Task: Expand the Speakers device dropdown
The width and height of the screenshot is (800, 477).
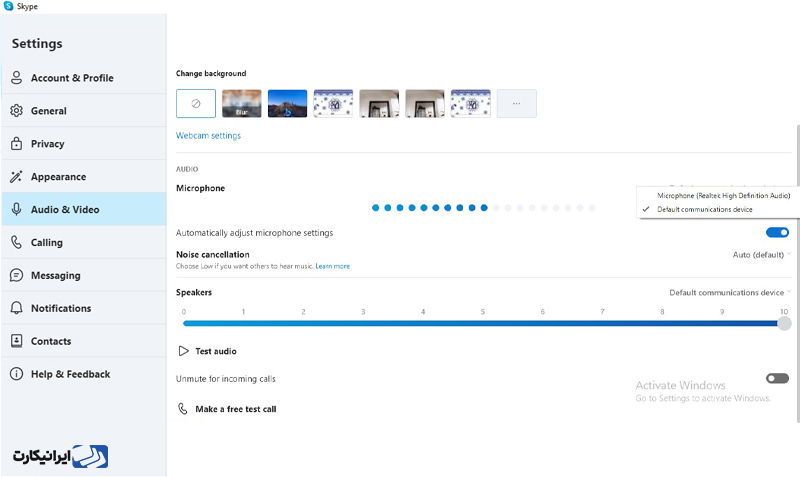Action: click(x=730, y=293)
